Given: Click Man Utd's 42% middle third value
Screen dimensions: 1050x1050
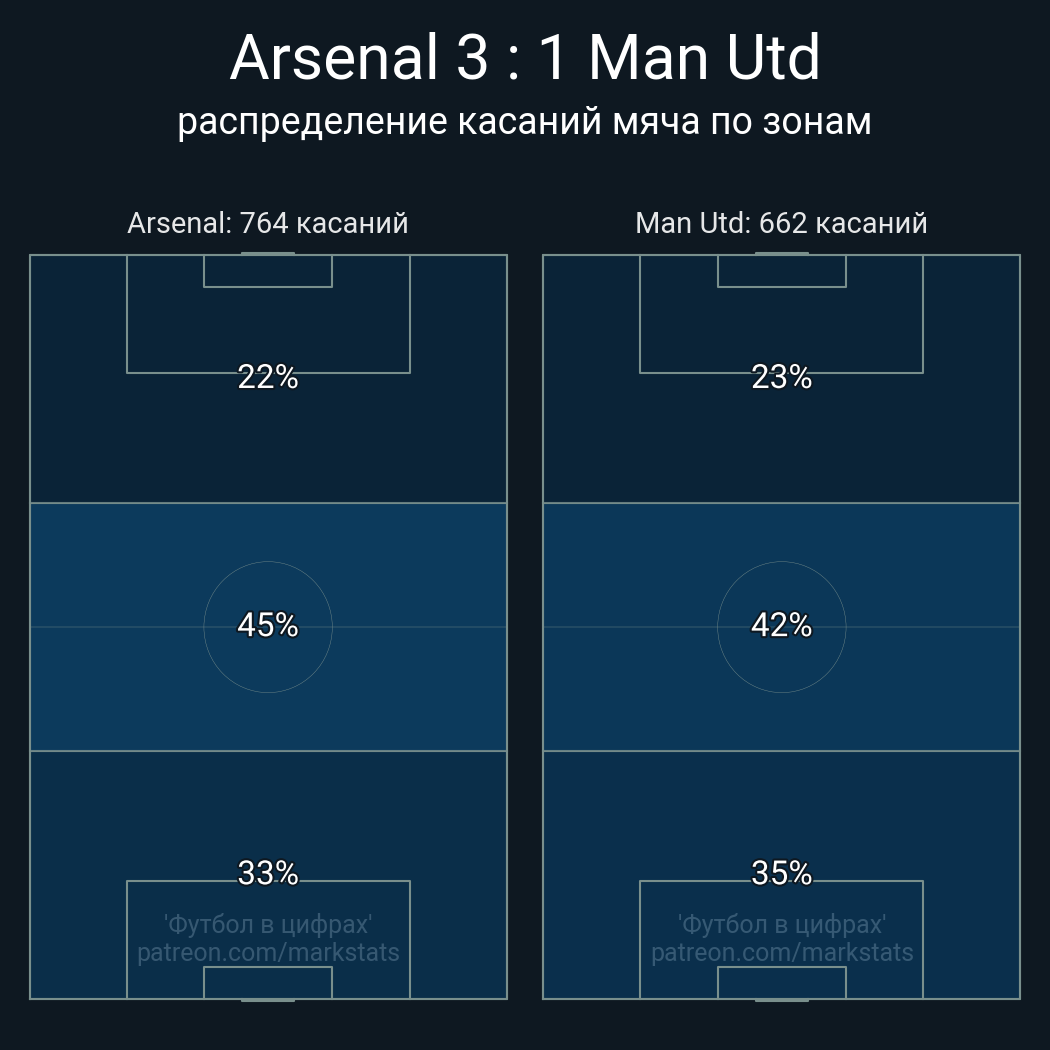Looking at the screenshot, I should coord(781,625).
